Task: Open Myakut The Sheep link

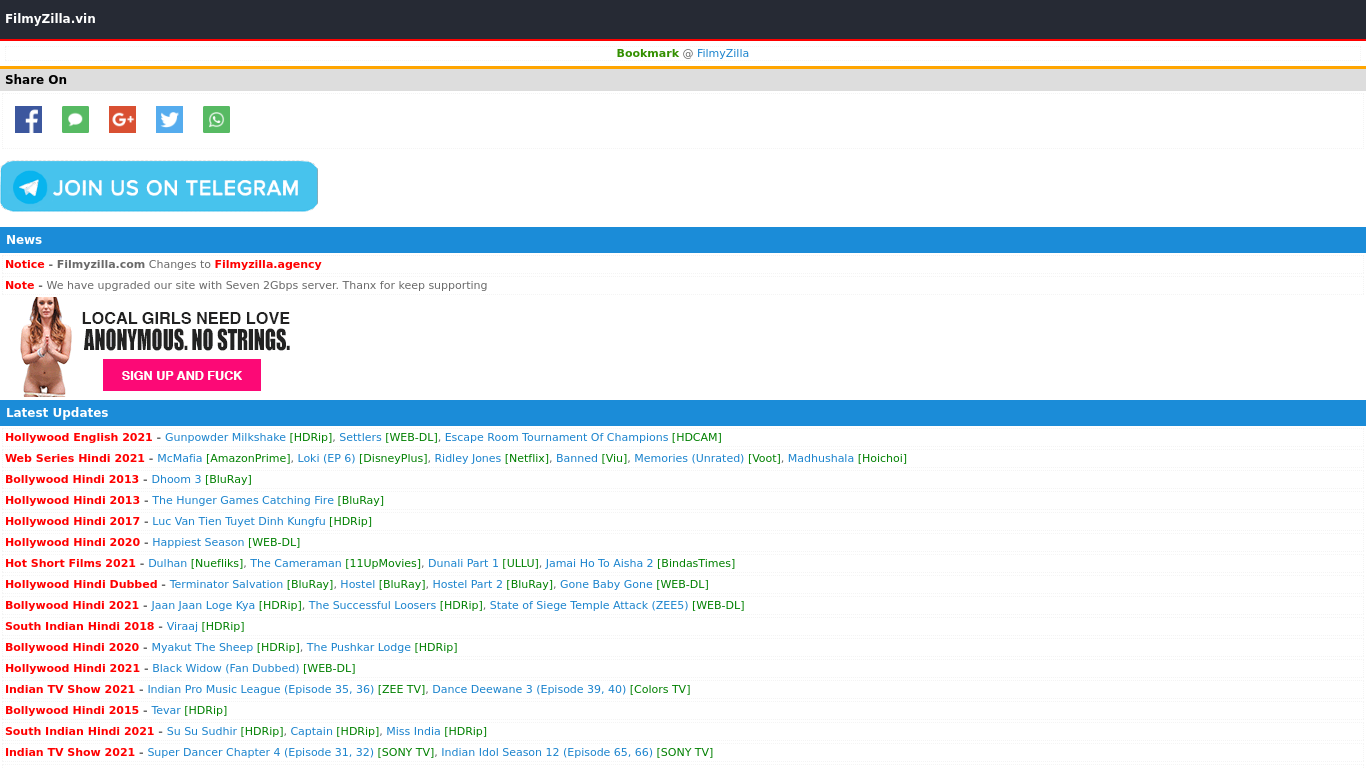Action: pyautogui.click(x=202, y=648)
